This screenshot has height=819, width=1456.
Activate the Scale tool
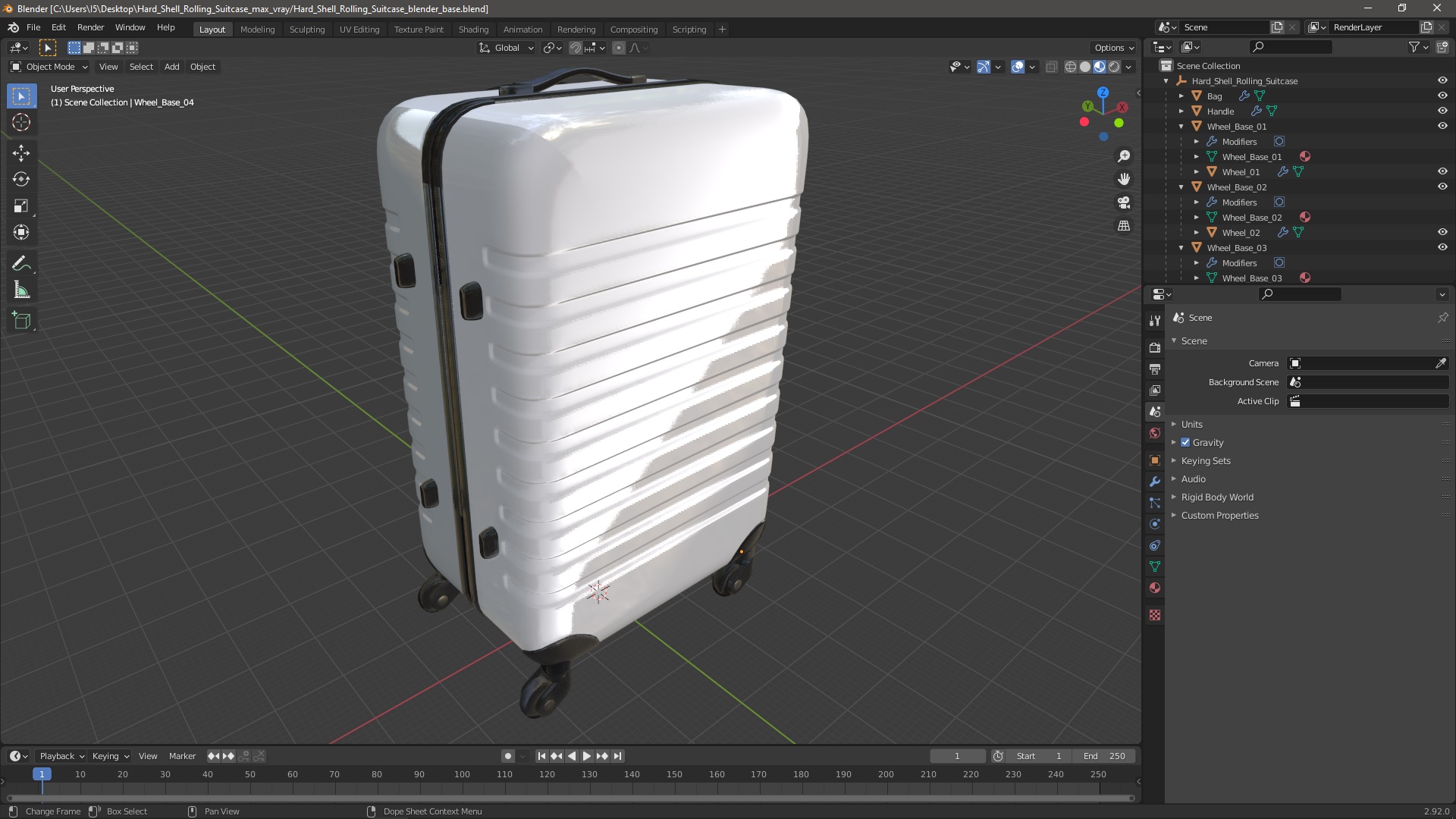click(x=21, y=206)
